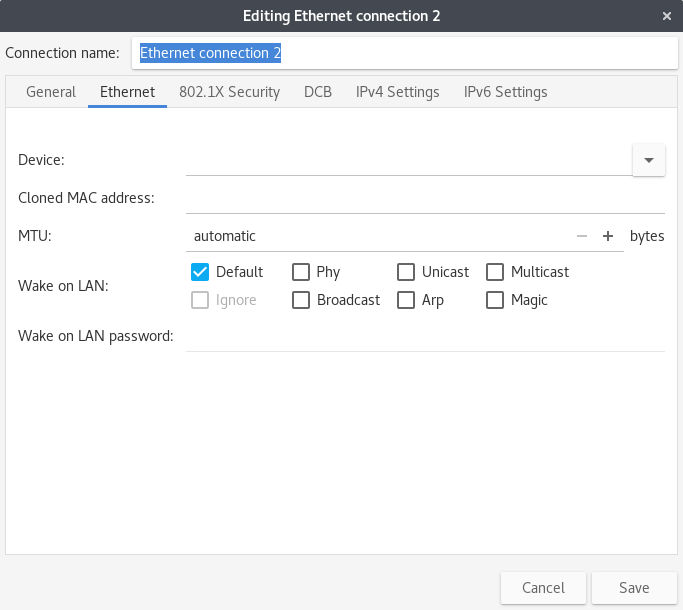The height and width of the screenshot is (610, 683).
Task: Close the Editing Ethernet connection dialog
Action: [x=666, y=16]
